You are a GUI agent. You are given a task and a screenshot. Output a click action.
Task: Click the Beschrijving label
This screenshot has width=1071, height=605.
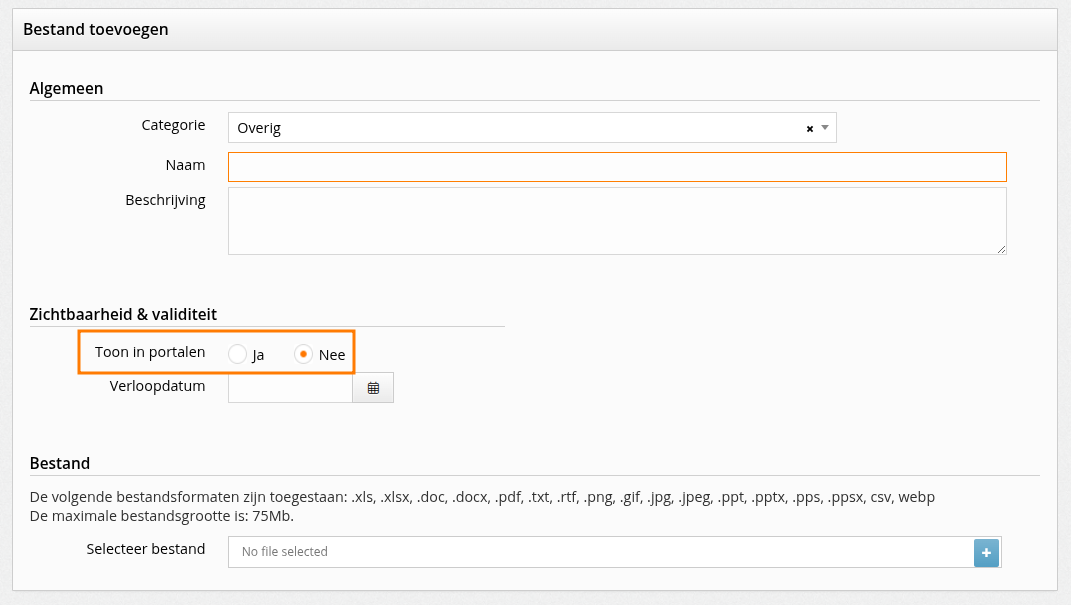point(165,201)
